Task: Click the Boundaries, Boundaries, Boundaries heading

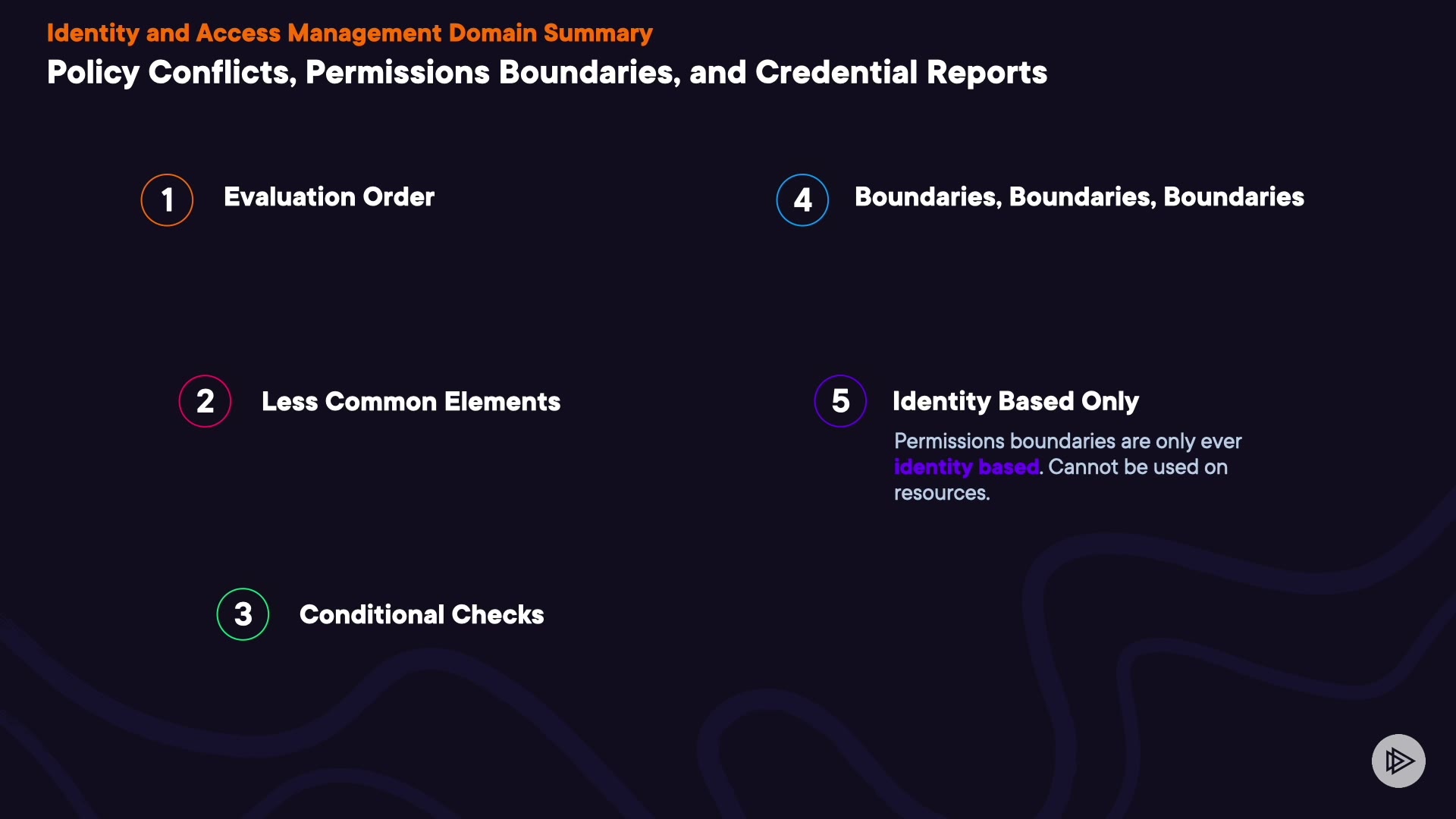Action: (1079, 197)
